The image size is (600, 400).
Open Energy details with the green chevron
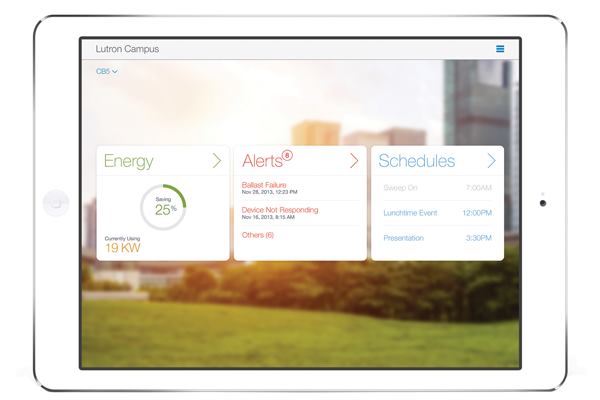coord(217,161)
